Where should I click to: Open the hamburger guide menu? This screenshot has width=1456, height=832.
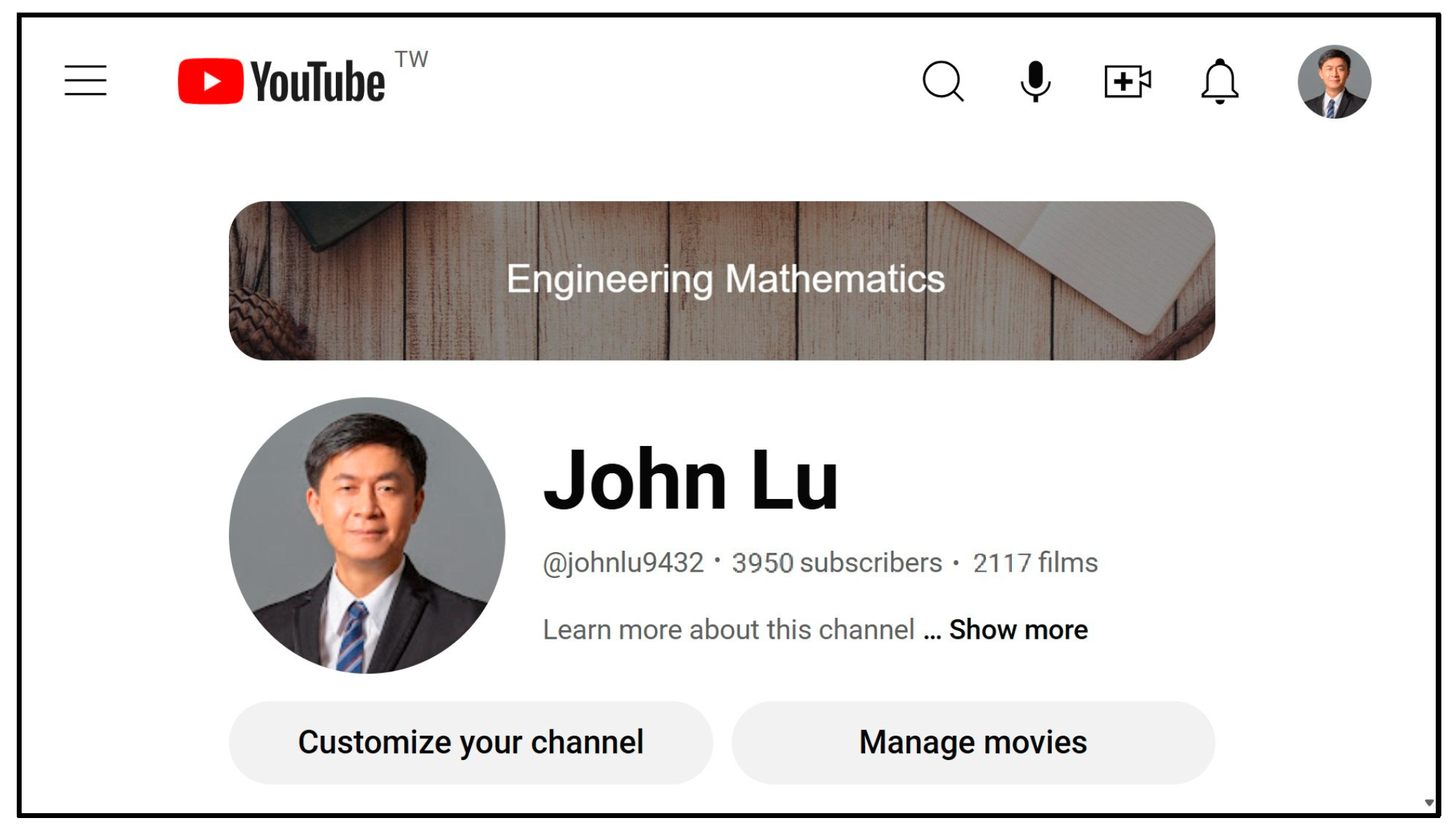[85, 80]
